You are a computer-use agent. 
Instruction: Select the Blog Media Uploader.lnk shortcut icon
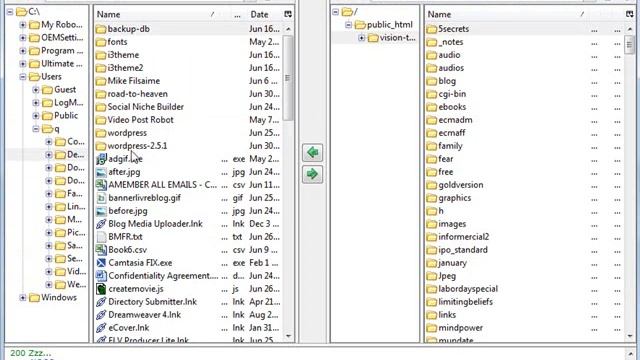[x=101, y=224]
